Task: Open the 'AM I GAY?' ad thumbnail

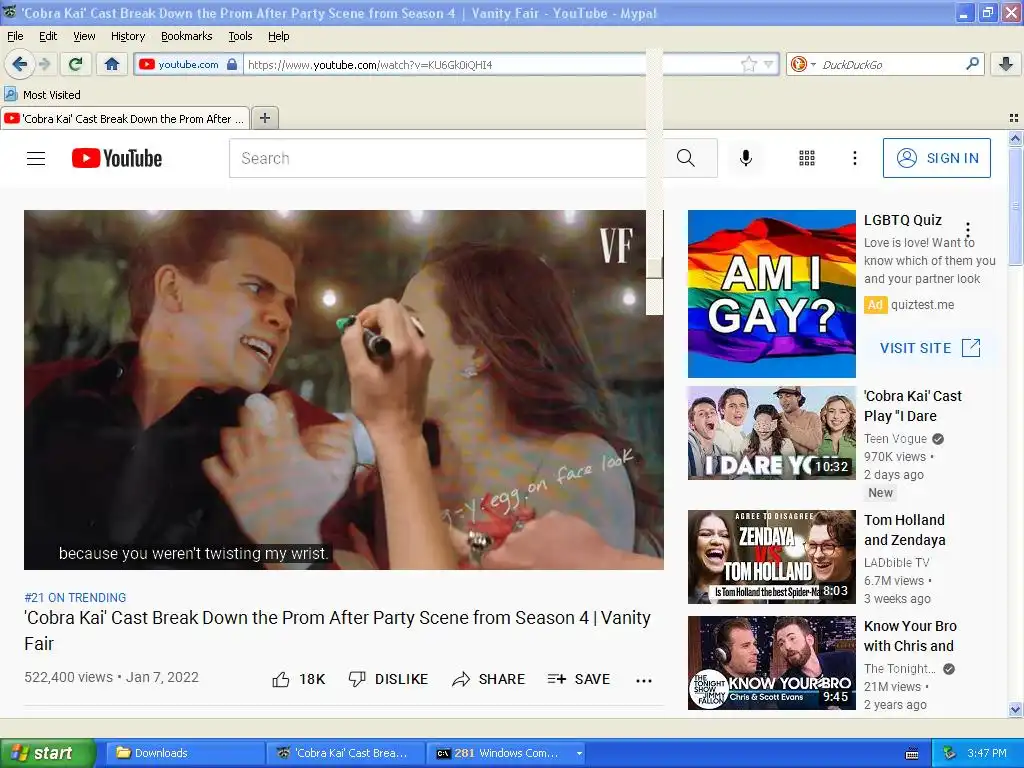Action: (771, 294)
